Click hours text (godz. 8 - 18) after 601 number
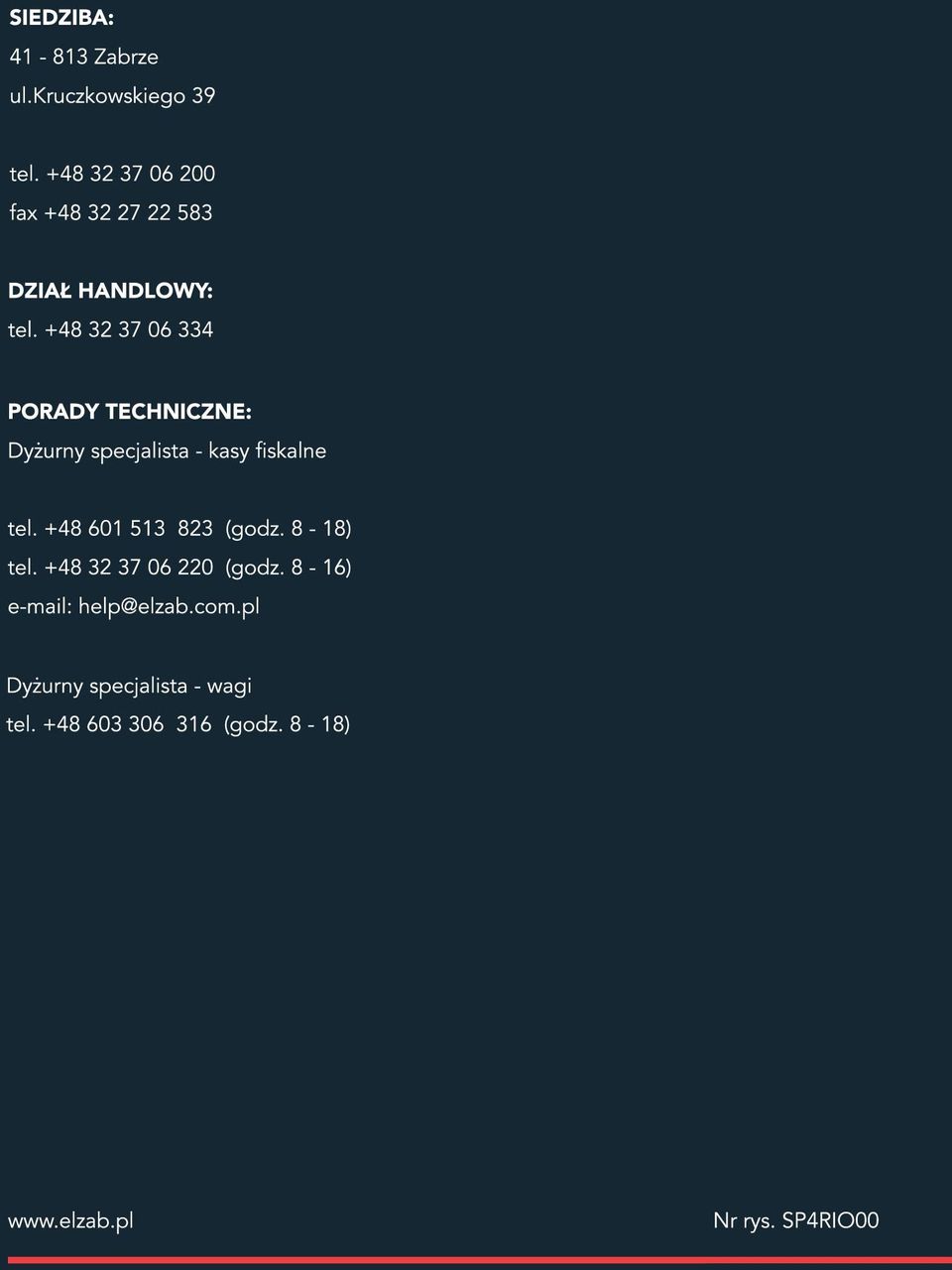This screenshot has height=1270, width=952. (289, 529)
